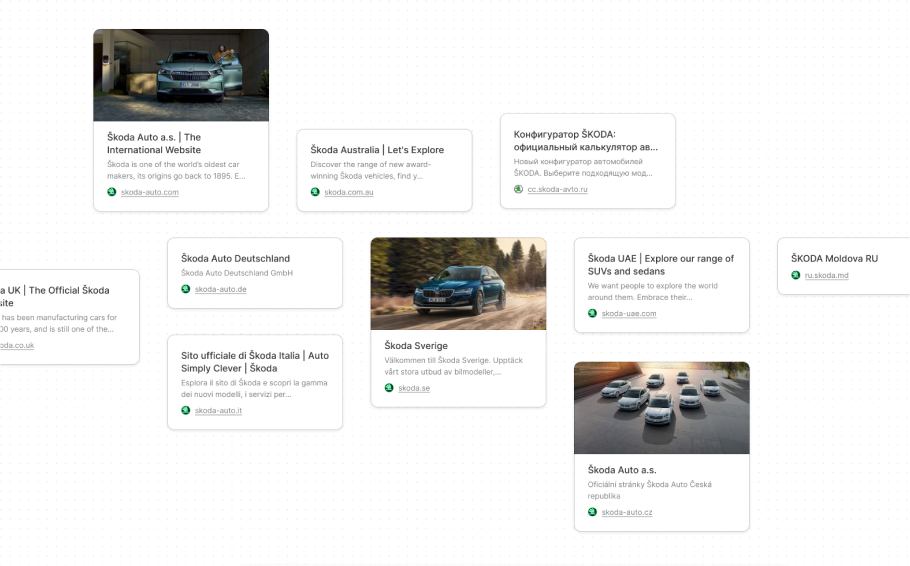
Task: Click the 'ŠKODA Moldova RU' card title
Action: tap(834, 258)
